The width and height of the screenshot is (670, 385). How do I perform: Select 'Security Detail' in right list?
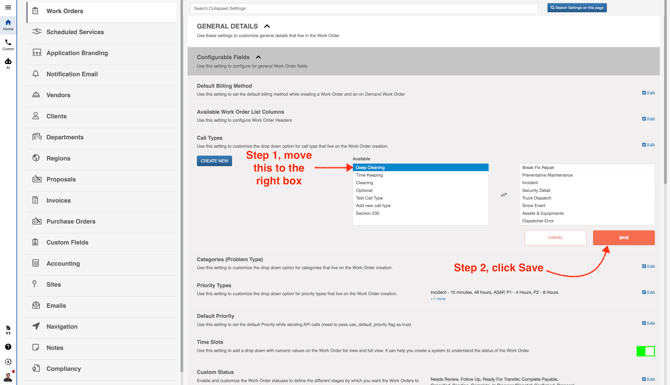587,191
